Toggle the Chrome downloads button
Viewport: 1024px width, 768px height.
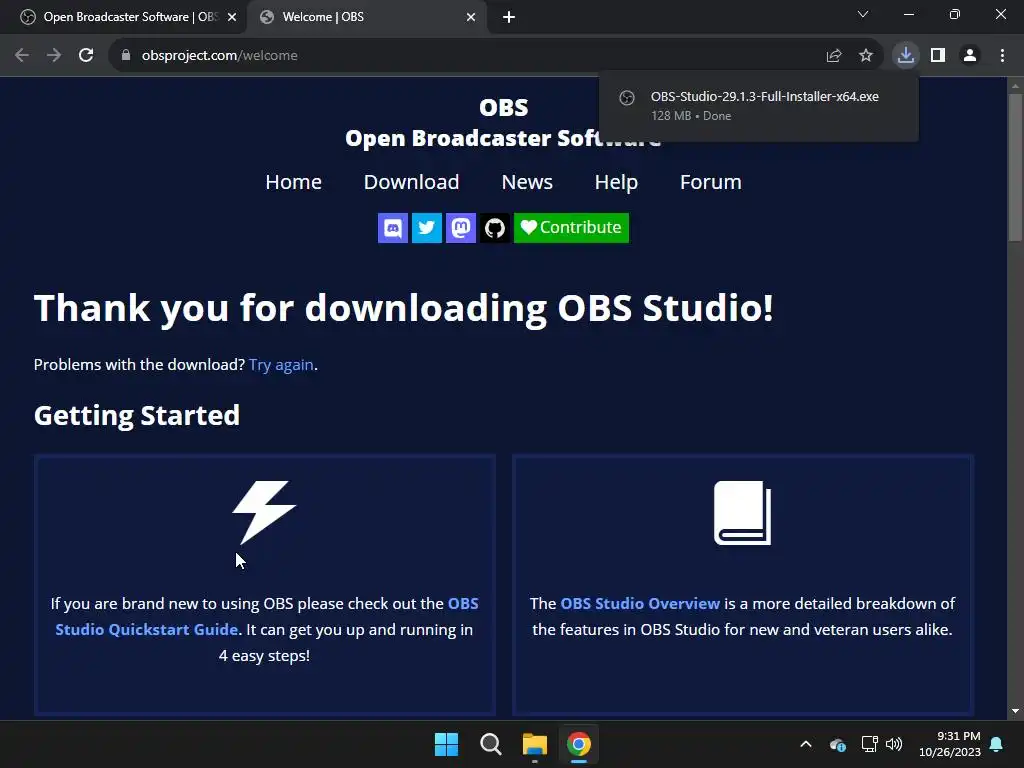click(x=906, y=56)
